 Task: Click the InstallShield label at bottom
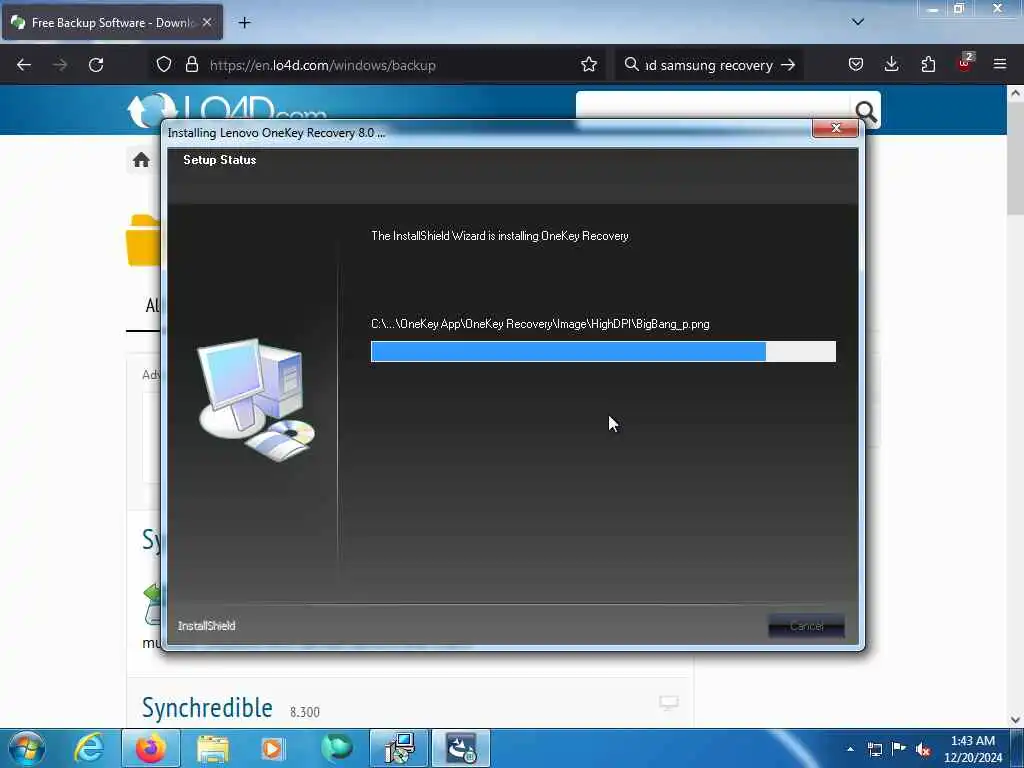click(x=206, y=626)
